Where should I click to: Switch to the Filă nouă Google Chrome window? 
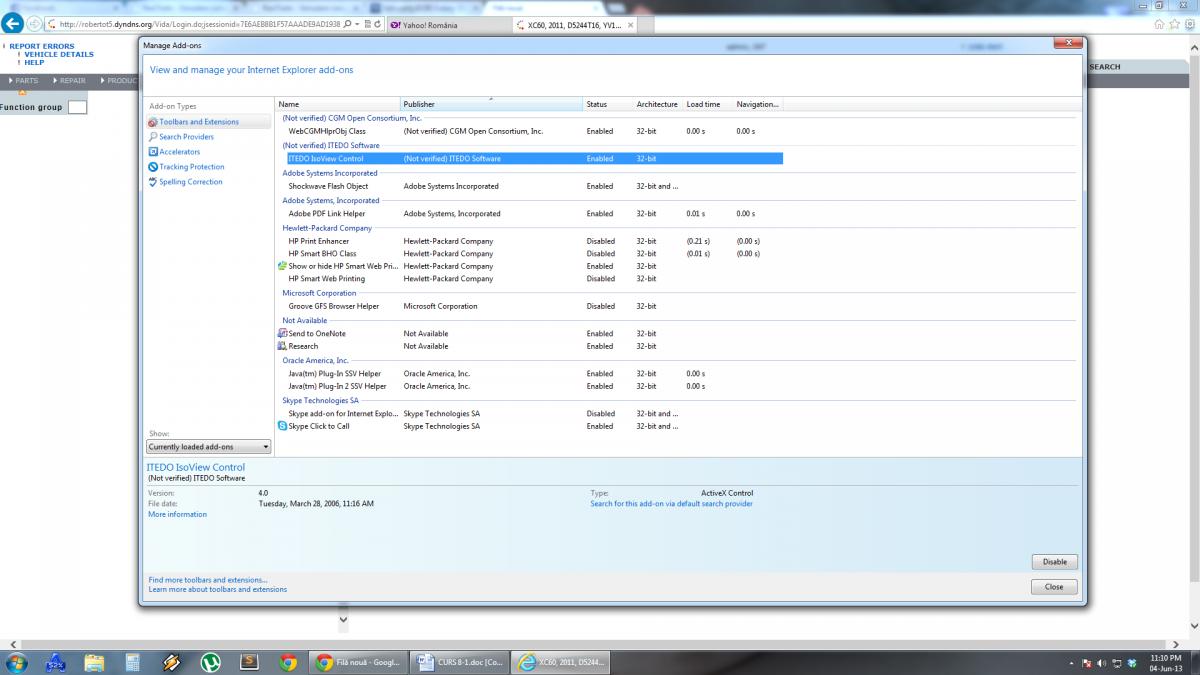tap(357, 662)
